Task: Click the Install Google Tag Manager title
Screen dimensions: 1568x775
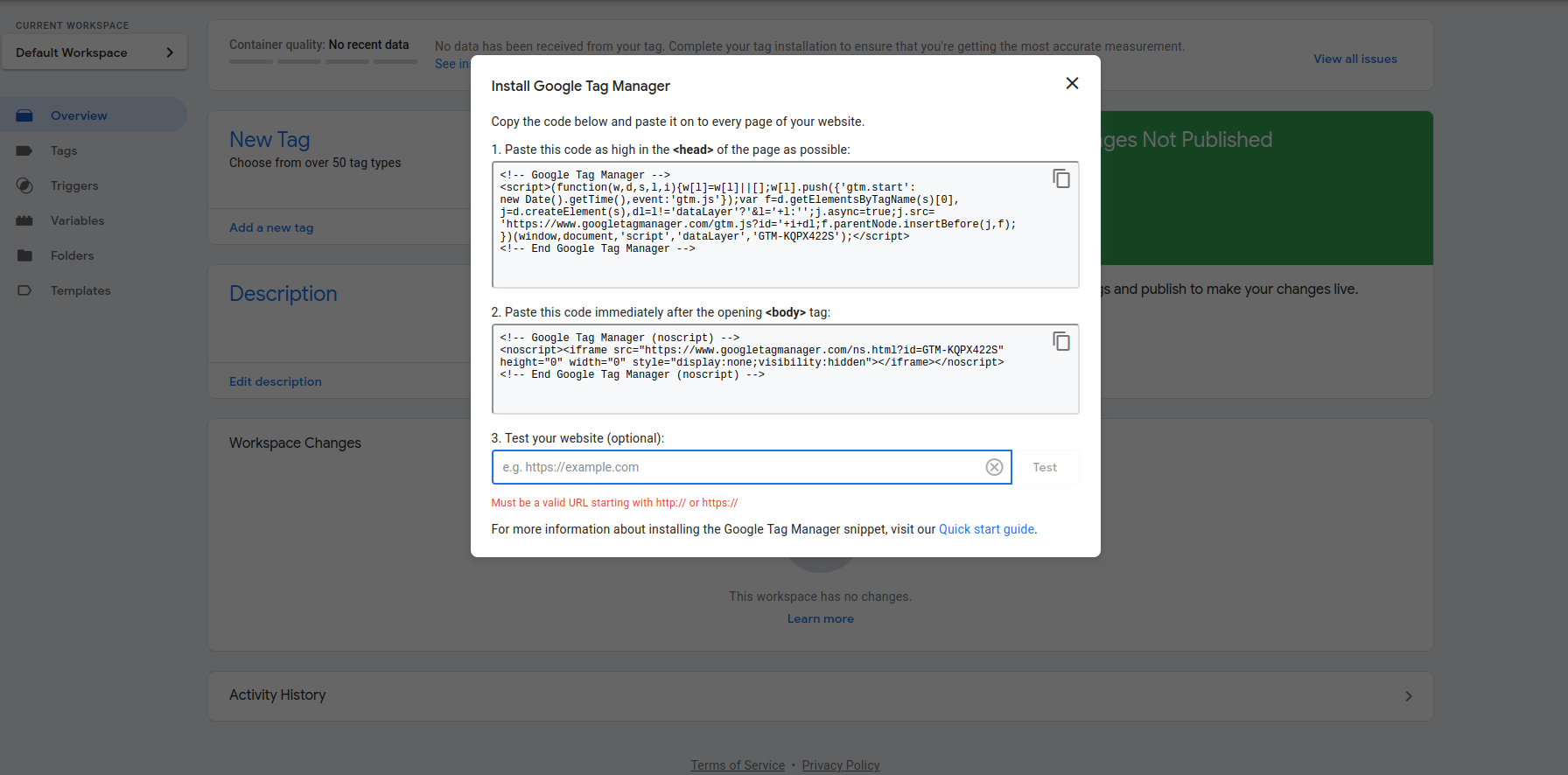Action: tap(580, 86)
